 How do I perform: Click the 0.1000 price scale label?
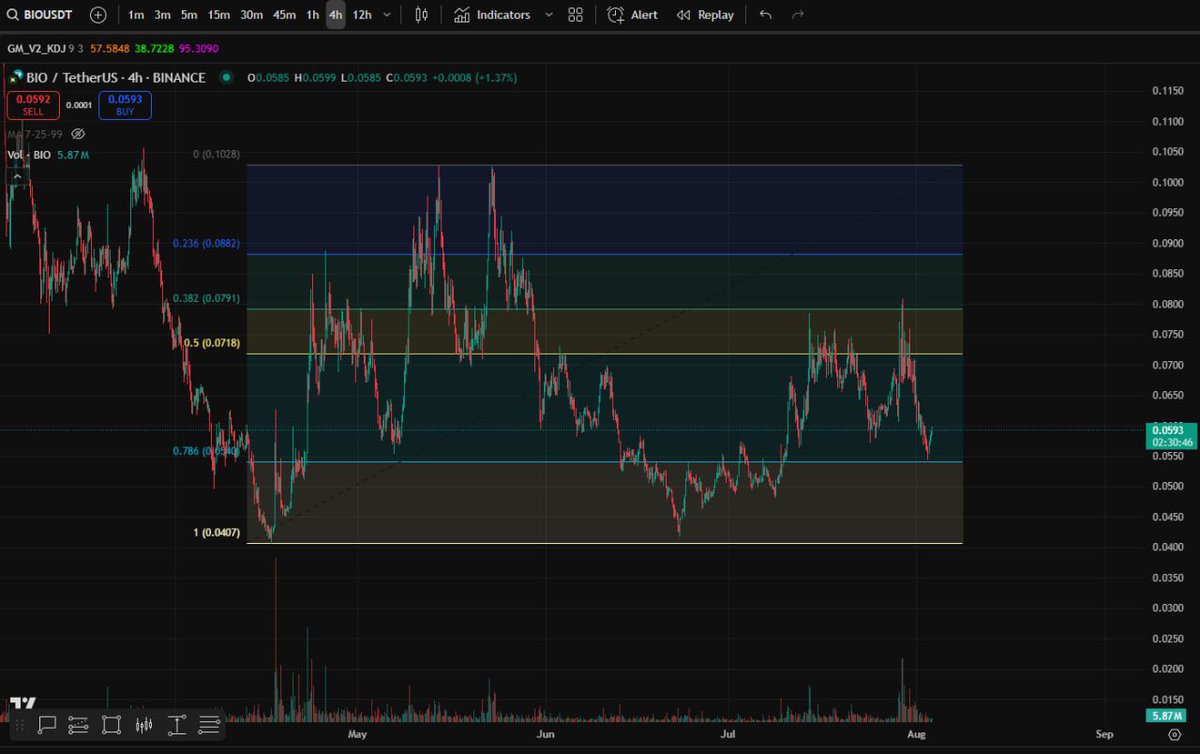(x=1166, y=182)
